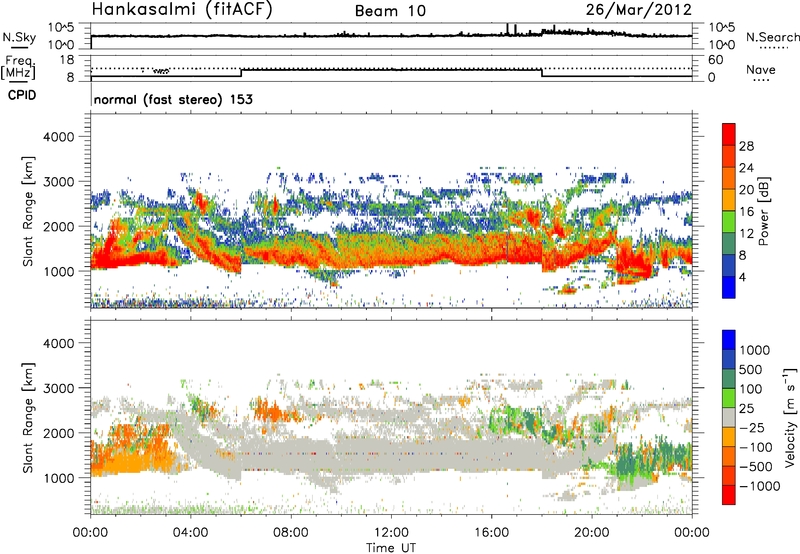The height and width of the screenshot is (554, 800).
Task: Click the '20:00' time axis tick label
Action: (x=592, y=533)
